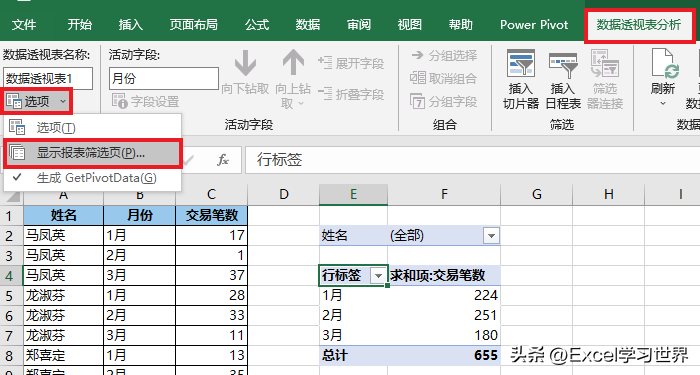700x375 pixels.
Task: Click 取消组合 ungroup
Action: [444, 78]
